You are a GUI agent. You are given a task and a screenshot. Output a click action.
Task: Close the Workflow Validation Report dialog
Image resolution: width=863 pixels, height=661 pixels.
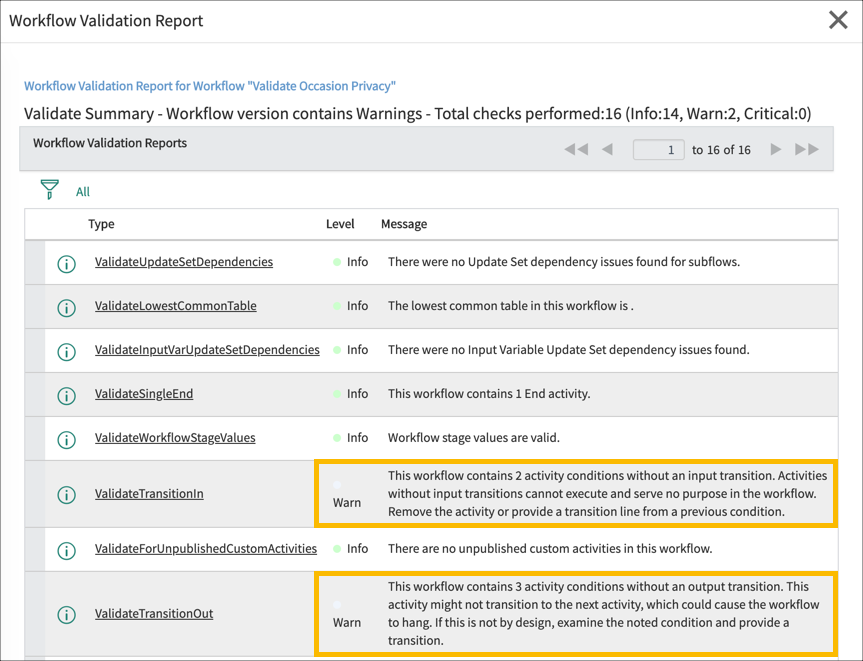[837, 20]
